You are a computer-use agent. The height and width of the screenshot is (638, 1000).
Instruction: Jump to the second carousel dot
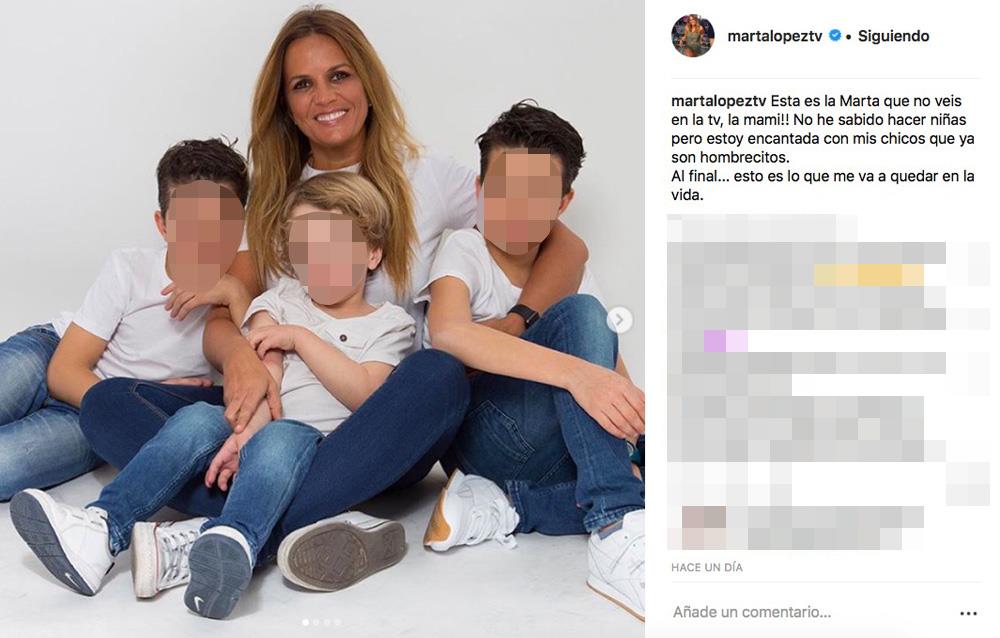click(x=316, y=622)
